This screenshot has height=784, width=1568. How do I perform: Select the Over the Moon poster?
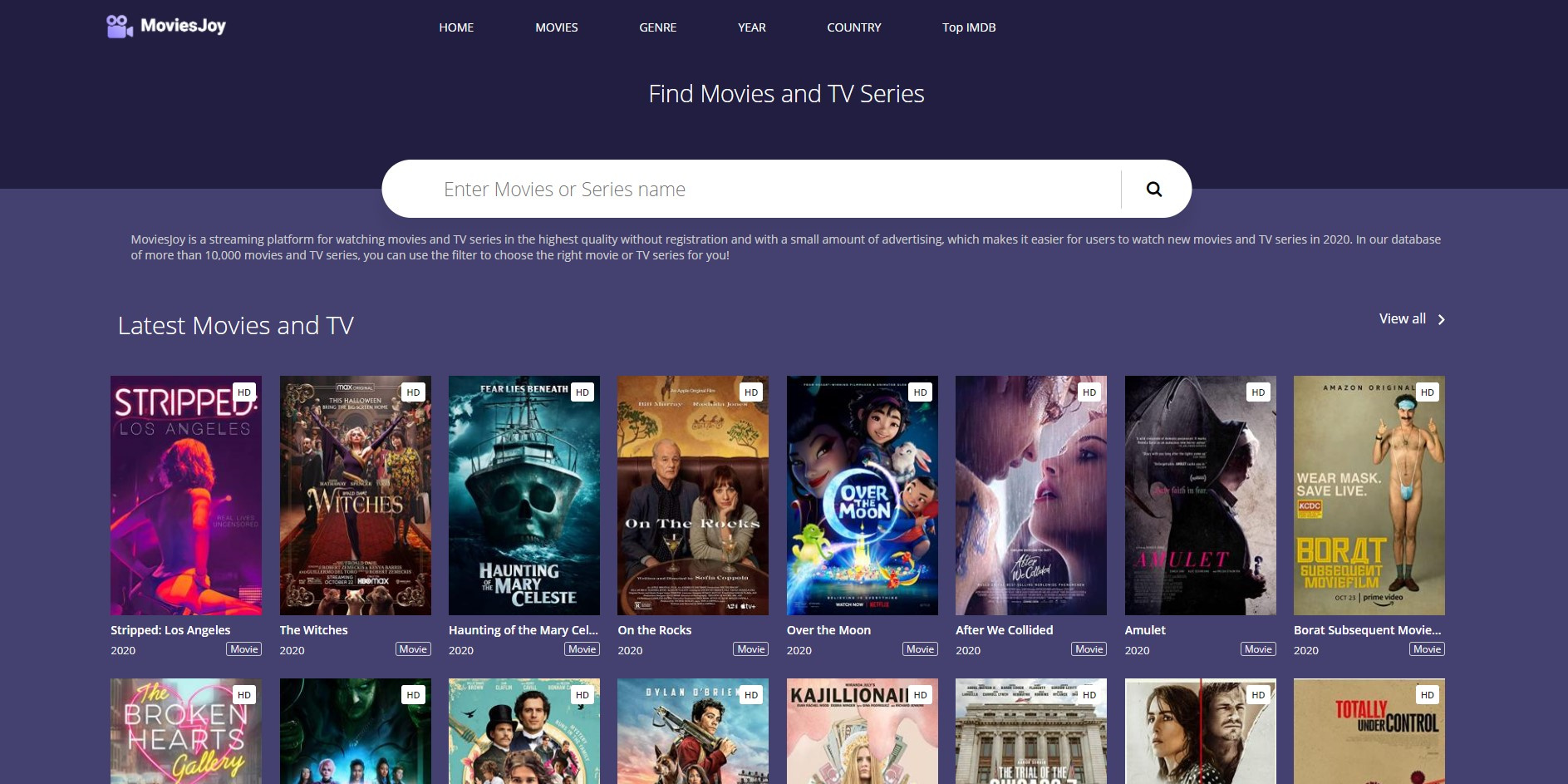(x=863, y=496)
